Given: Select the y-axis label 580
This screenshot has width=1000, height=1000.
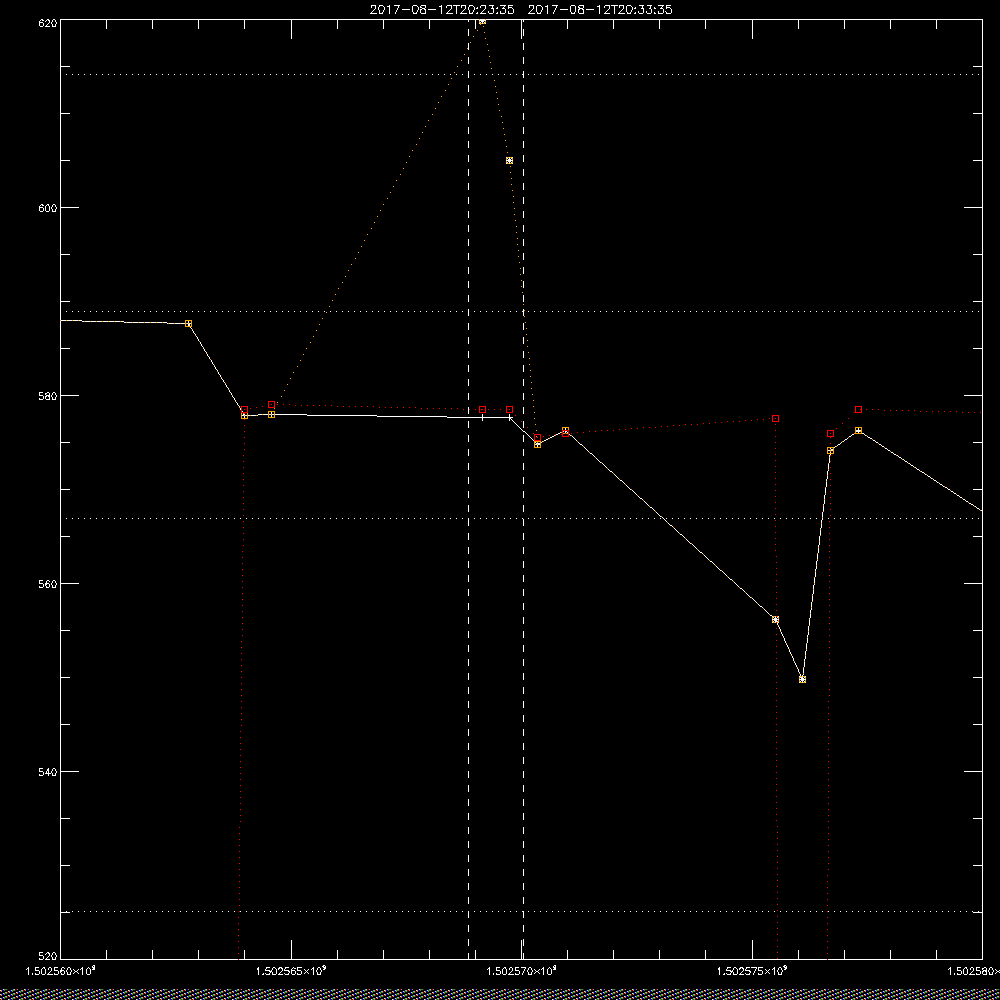Looking at the screenshot, I should click(x=48, y=395).
